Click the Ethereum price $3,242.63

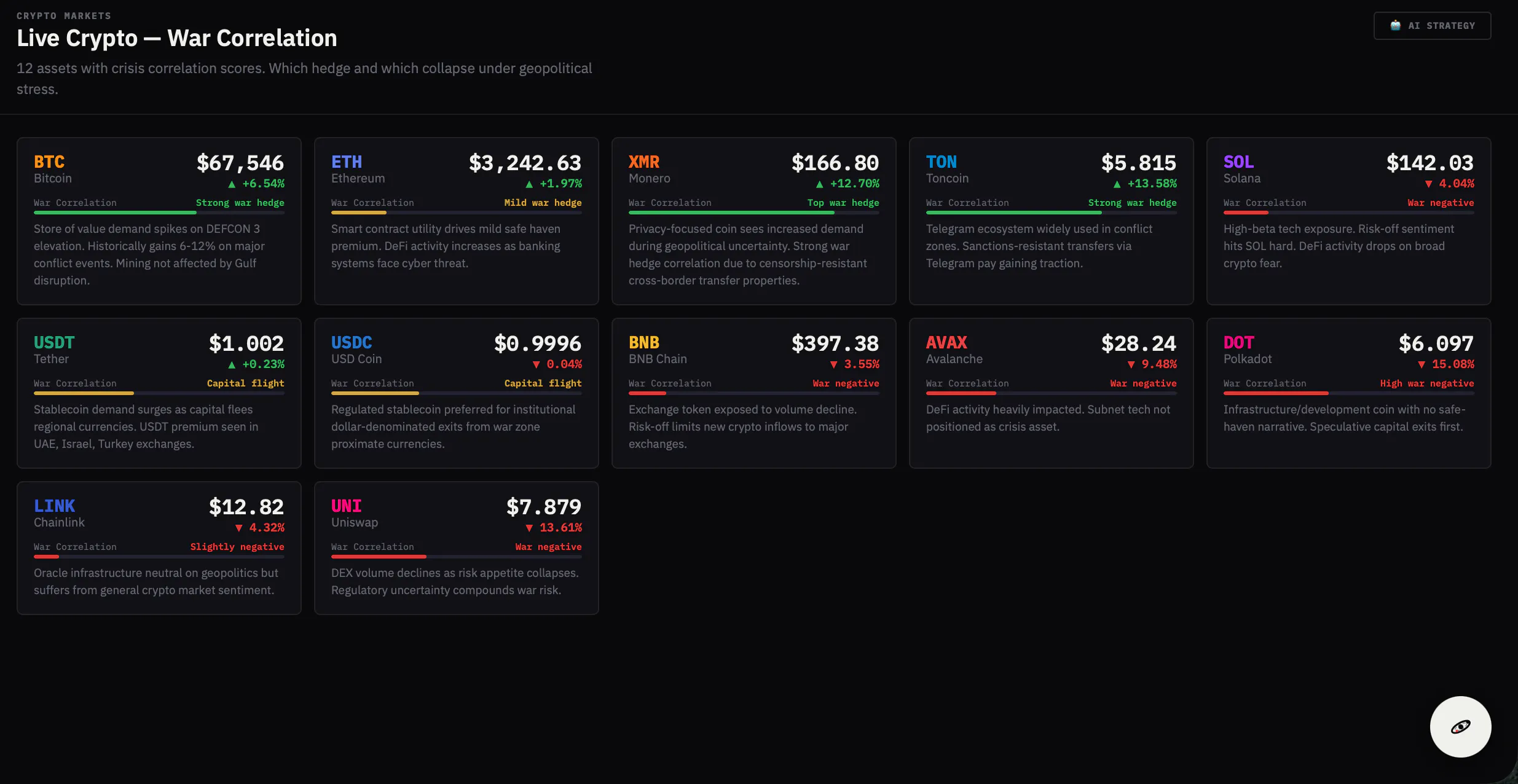pyautogui.click(x=525, y=163)
